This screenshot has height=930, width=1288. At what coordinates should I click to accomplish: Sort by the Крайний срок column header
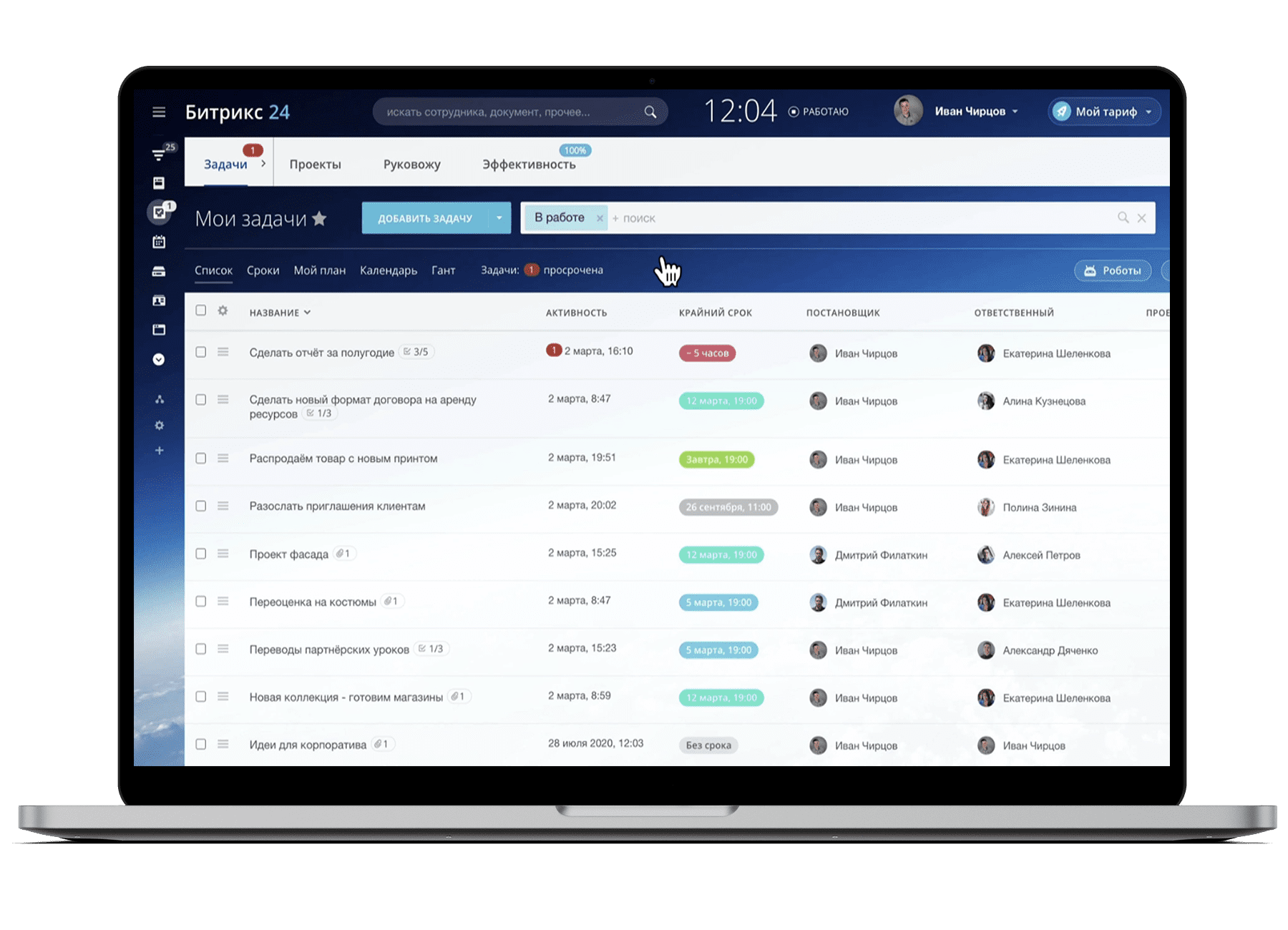click(x=716, y=313)
